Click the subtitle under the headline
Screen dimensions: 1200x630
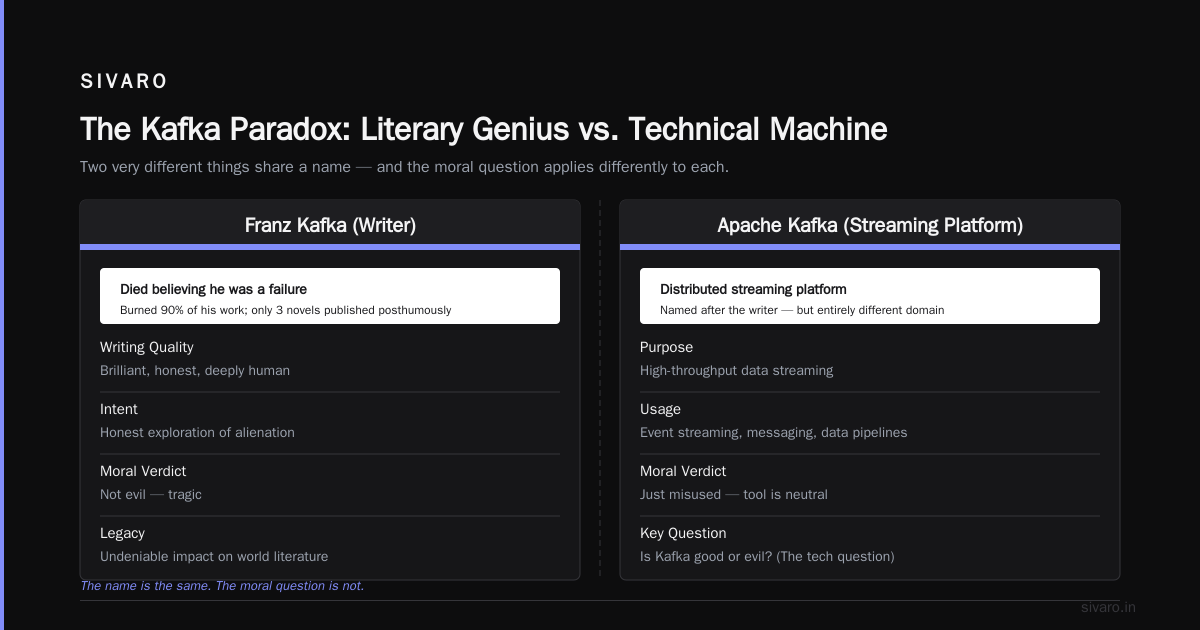coord(404,167)
